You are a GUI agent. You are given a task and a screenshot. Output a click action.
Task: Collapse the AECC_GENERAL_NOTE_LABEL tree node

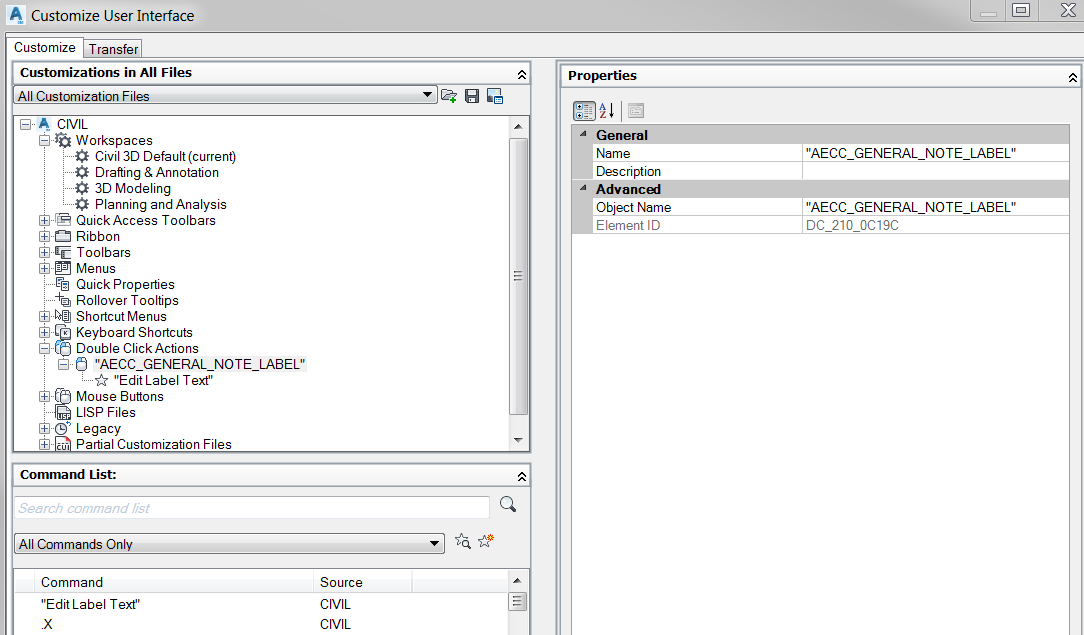pyautogui.click(x=64, y=364)
